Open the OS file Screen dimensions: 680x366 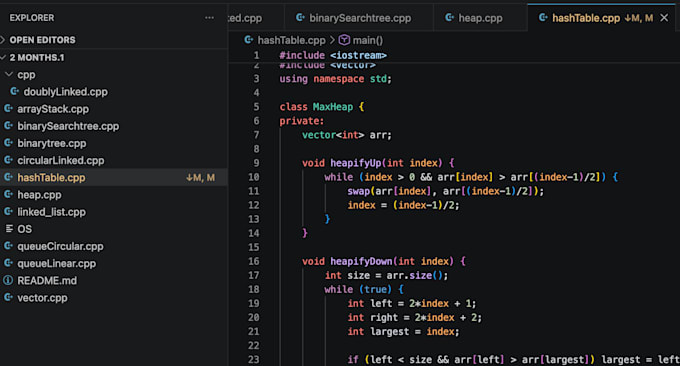click(24, 229)
